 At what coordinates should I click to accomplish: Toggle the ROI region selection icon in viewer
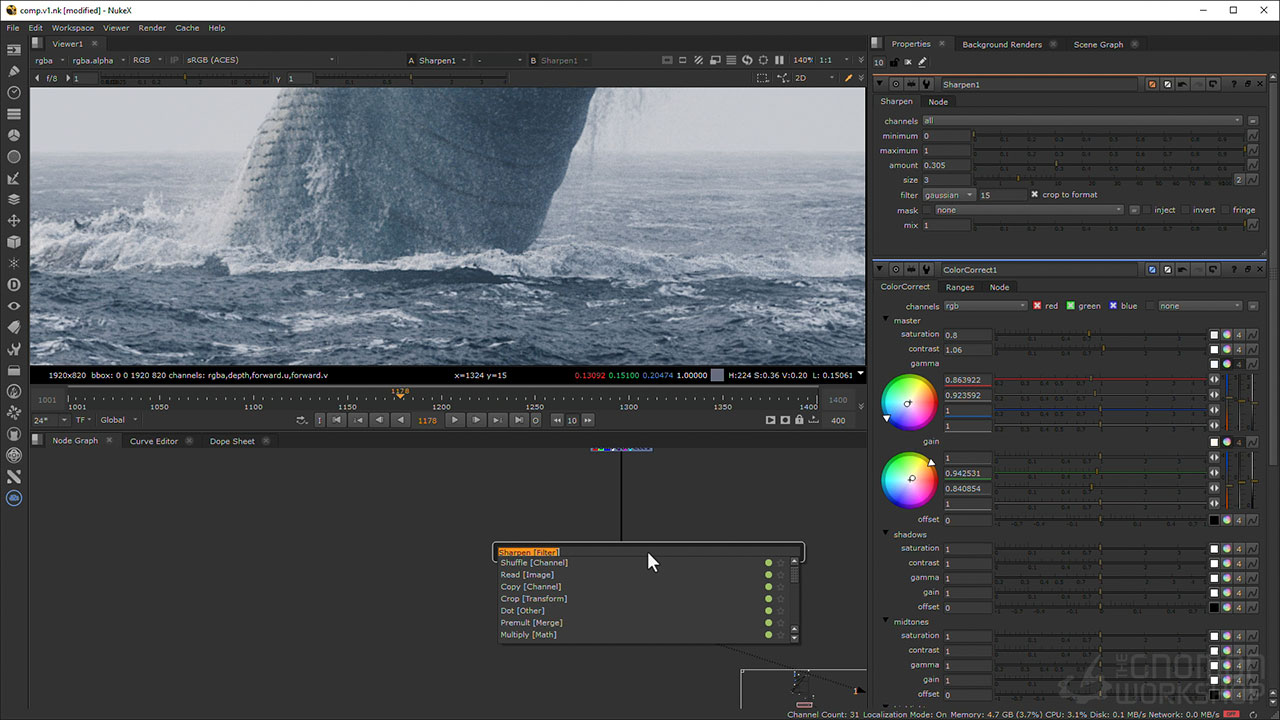pyautogui.click(x=763, y=78)
